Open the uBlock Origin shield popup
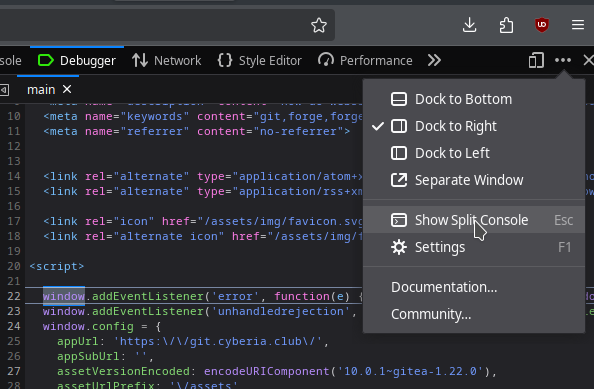This screenshot has width=594, height=389. tap(542, 25)
